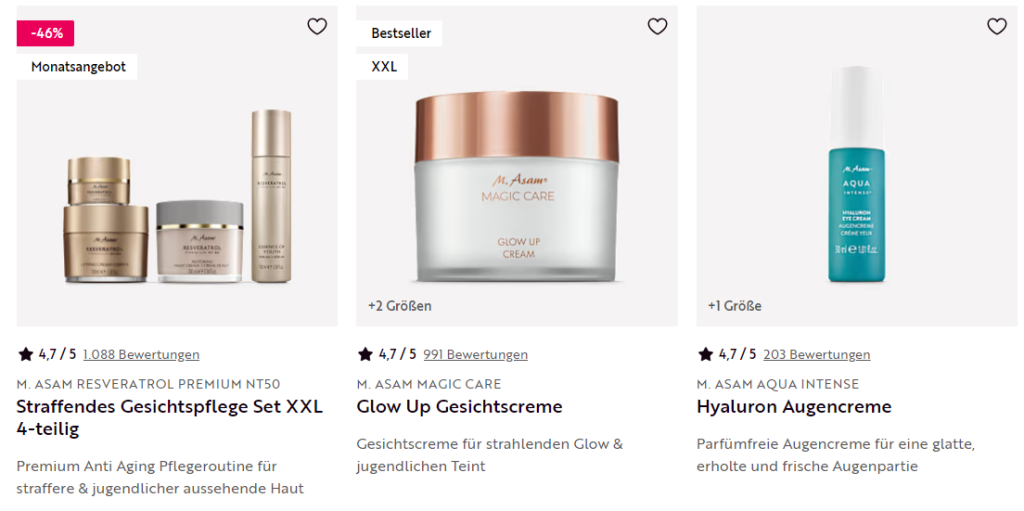1024x511 pixels.
Task: Click the Bestseller badge on Glow Up Cream
Action: point(400,33)
